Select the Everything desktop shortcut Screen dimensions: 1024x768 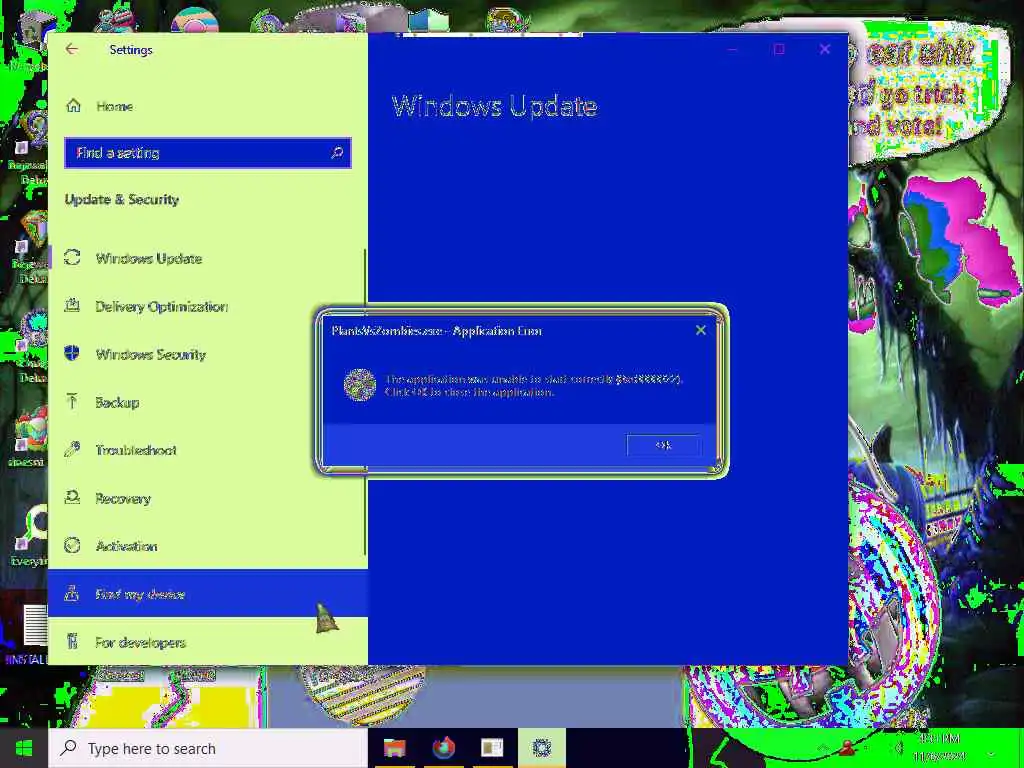pyautogui.click(x=29, y=537)
